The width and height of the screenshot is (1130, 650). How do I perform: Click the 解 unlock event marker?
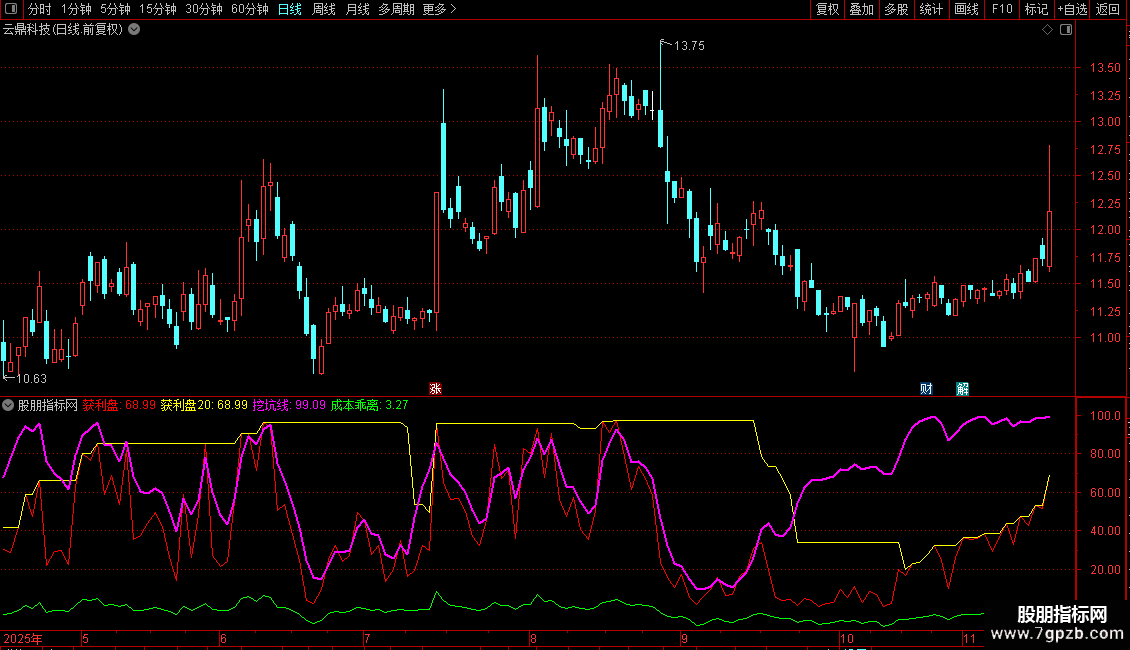click(x=962, y=388)
